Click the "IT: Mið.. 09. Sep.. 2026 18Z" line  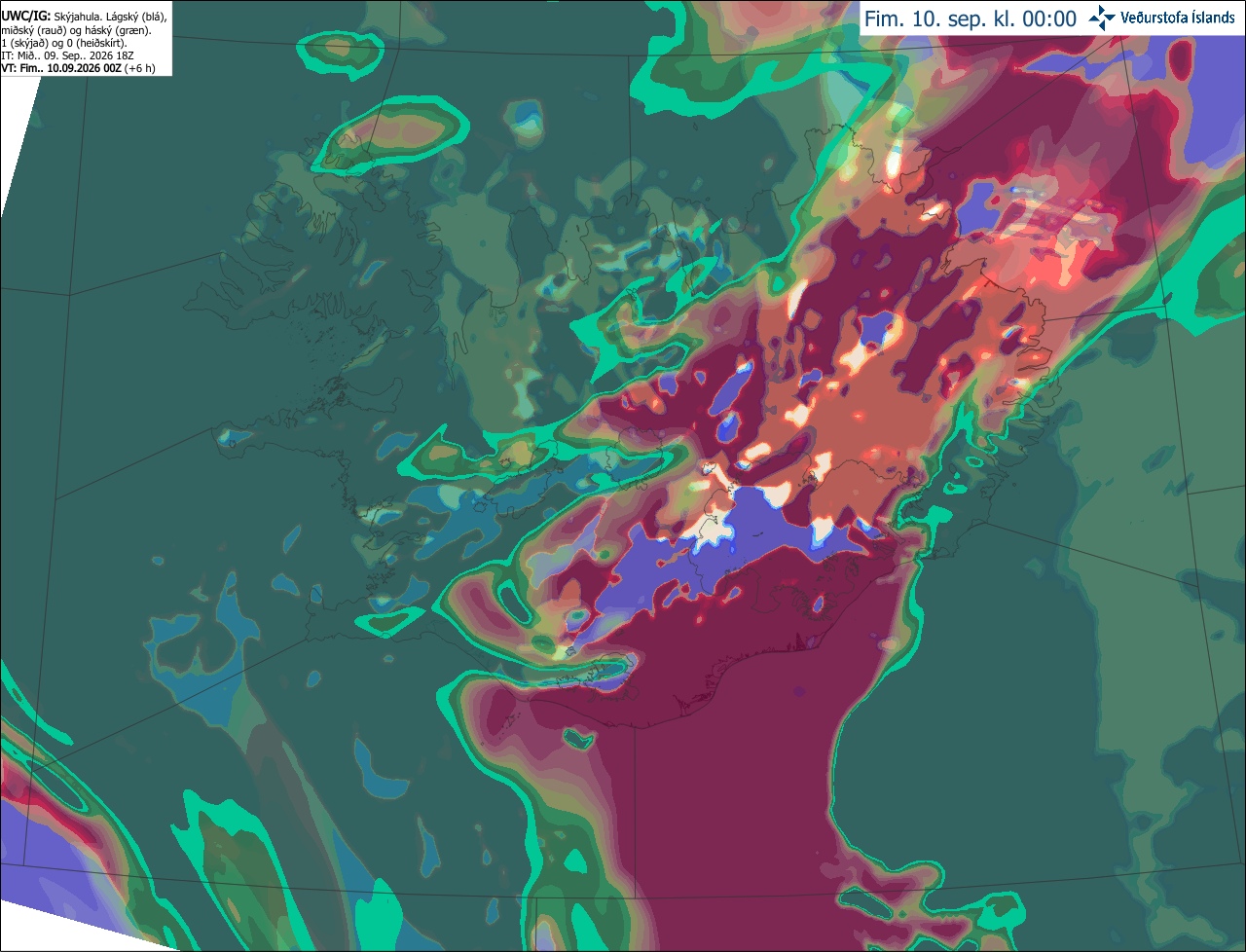(69, 55)
